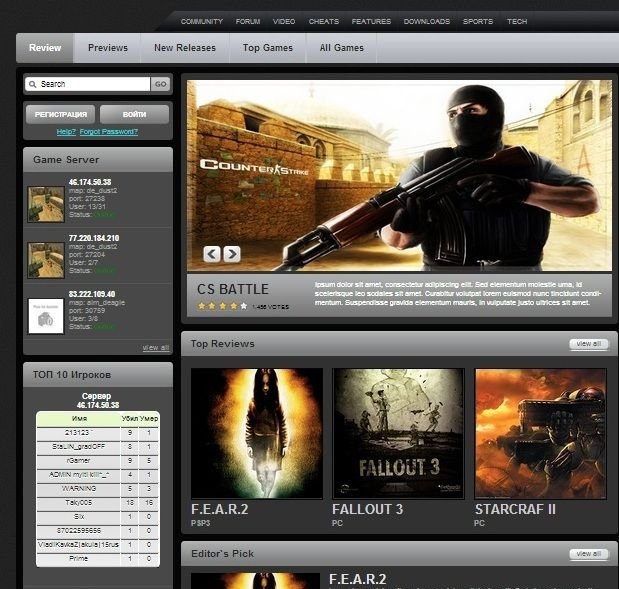
Task: Click the Имя column header
Action: pos(79,418)
